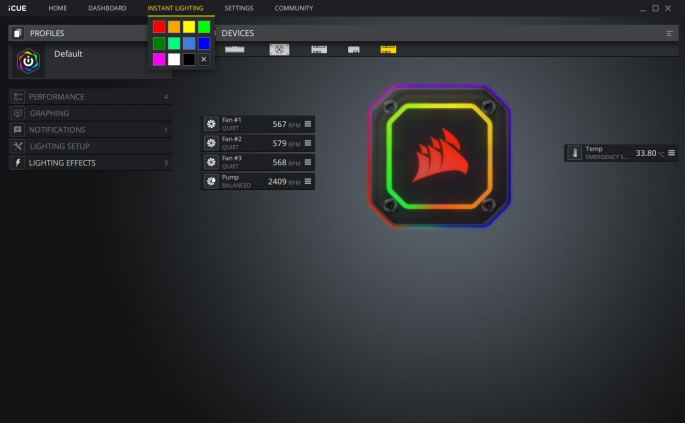This screenshot has width=685, height=423.
Task: Pick the dark green swatch
Action: (159, 43)
